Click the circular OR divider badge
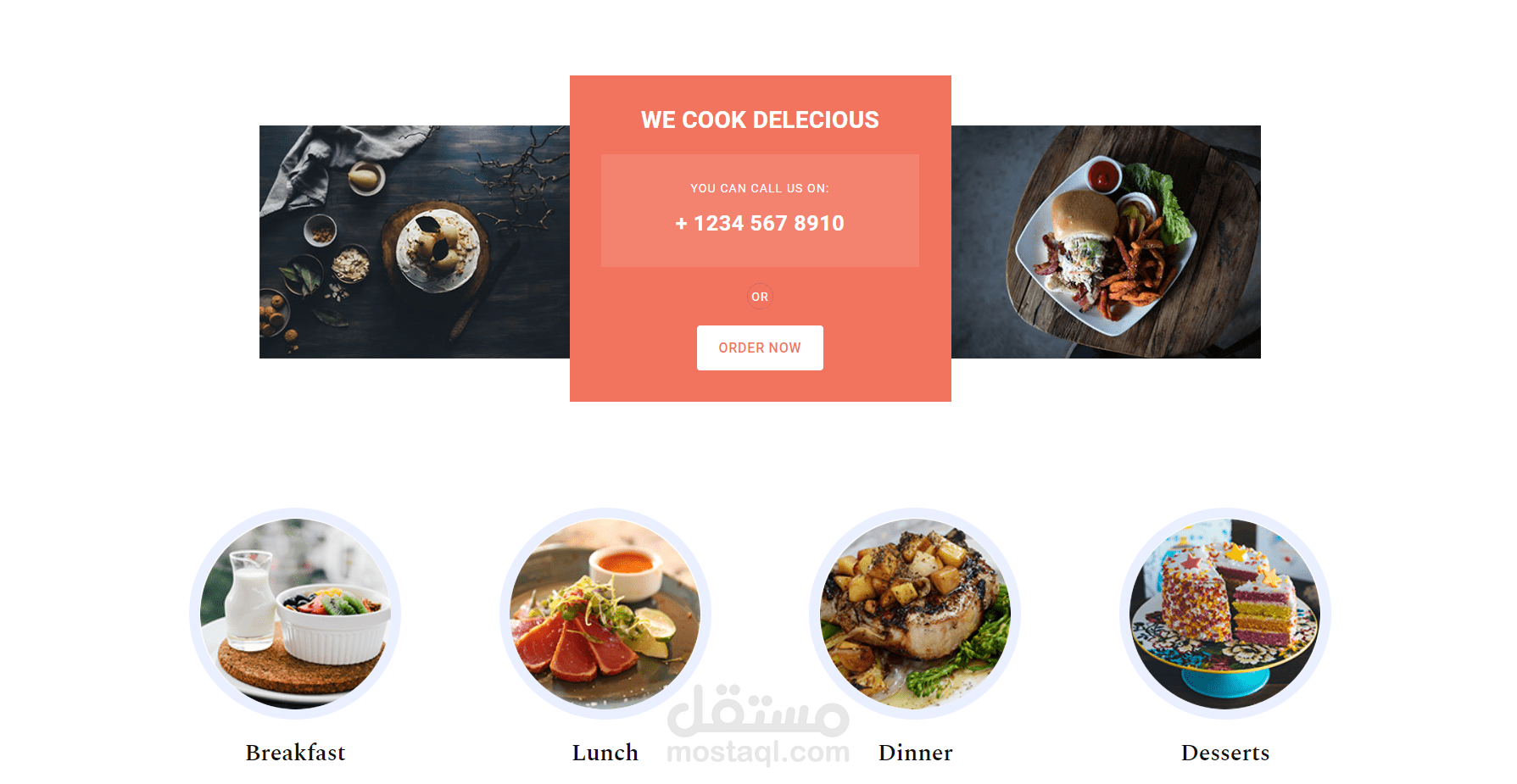This screenshot has height=784, width=1517. click(760, 297)
